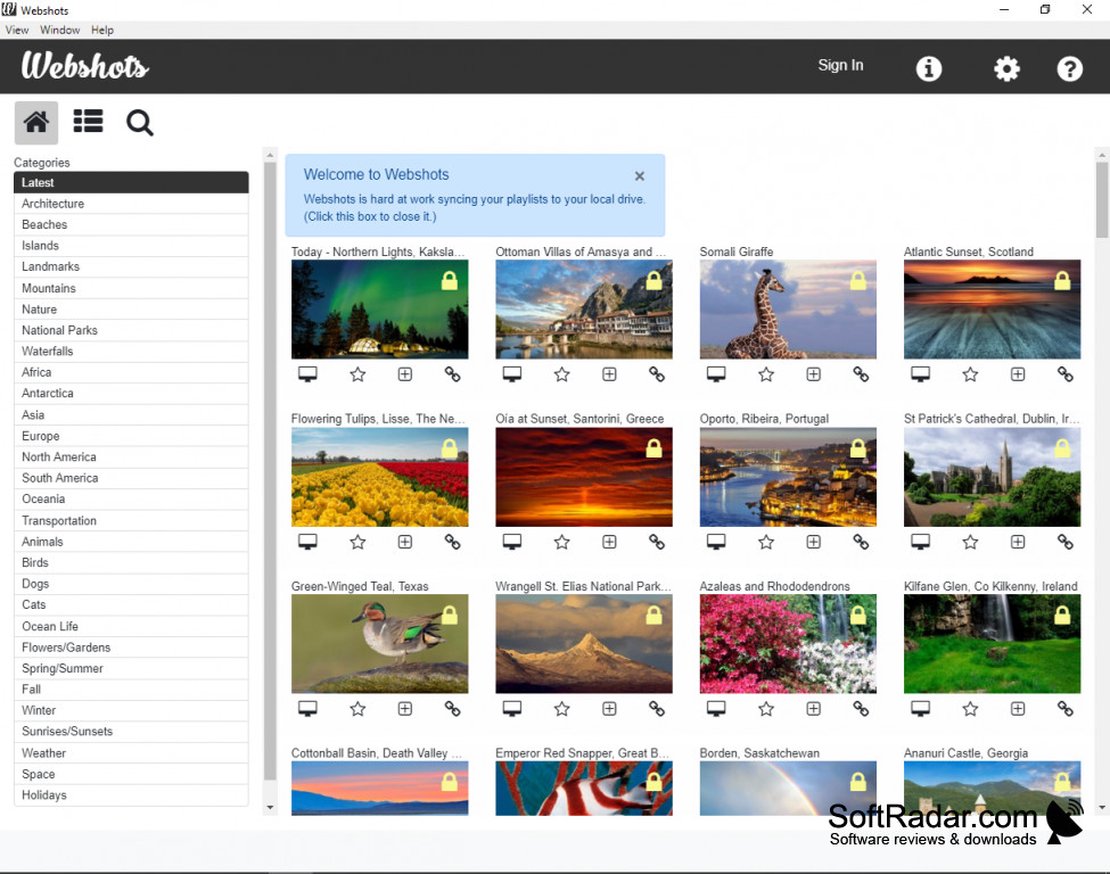Copy share link for Green-Winged Teal, Texas
This screenshot has width=1110, height=874.
click(452, 708)
